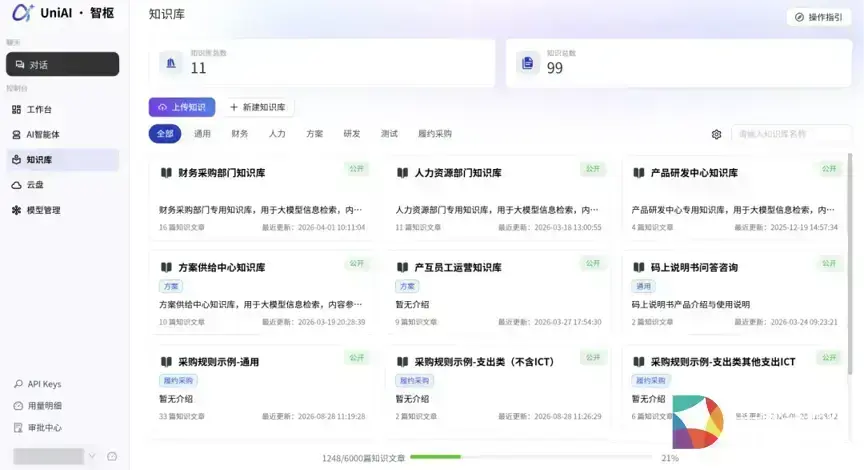This screenshot has width=864, height=470.
Task: Click the book icon of 采购规则示例-通用
Action: click(x=166, y=362)
